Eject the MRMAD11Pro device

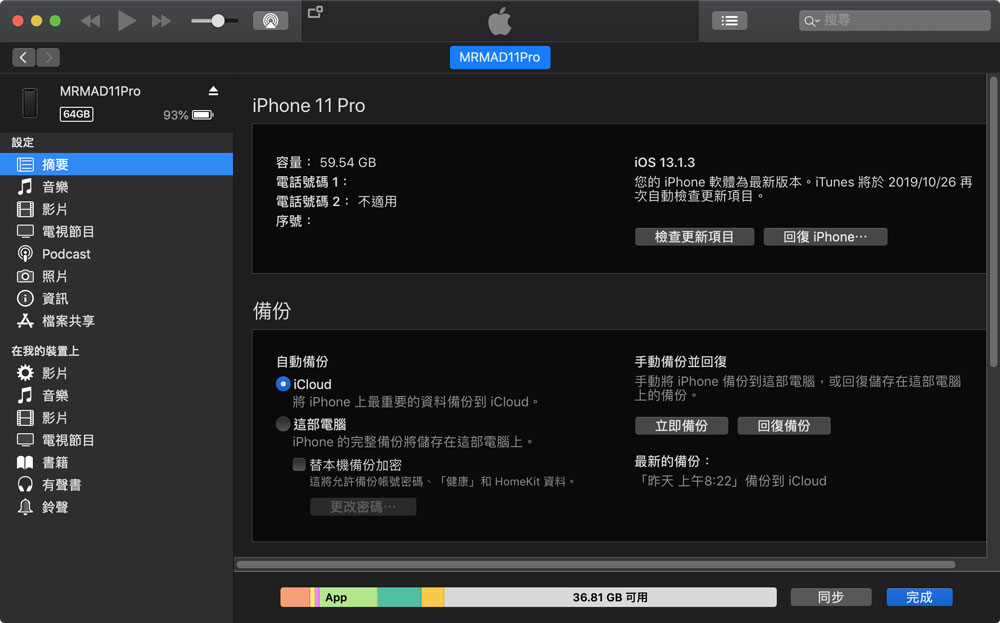pyautogui.click(x=213, y=90)
